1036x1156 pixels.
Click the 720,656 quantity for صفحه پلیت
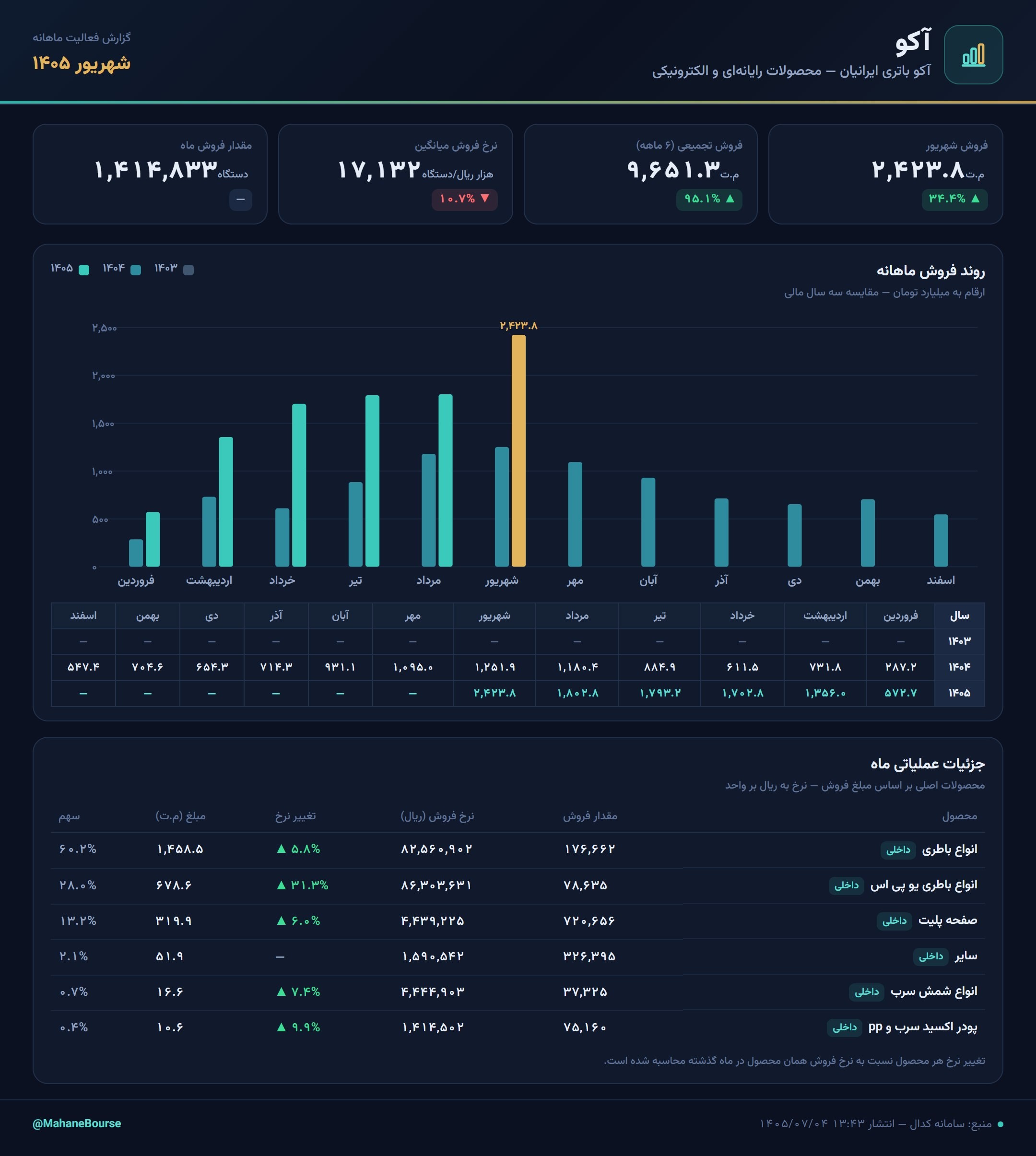589,920
